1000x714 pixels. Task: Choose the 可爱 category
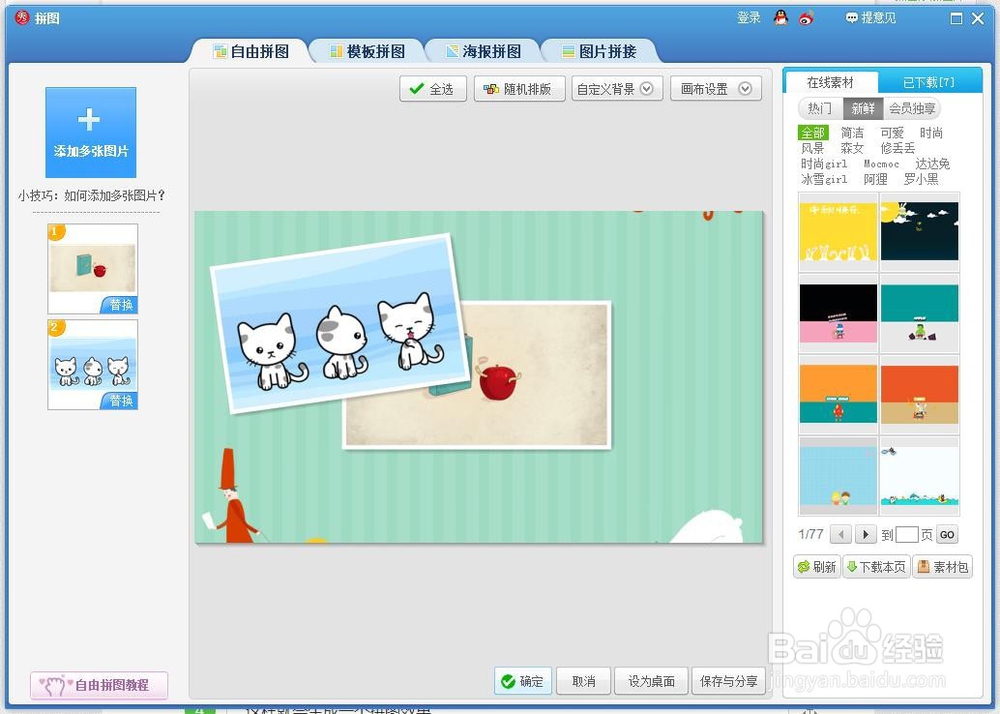click(x=892, y=133)
